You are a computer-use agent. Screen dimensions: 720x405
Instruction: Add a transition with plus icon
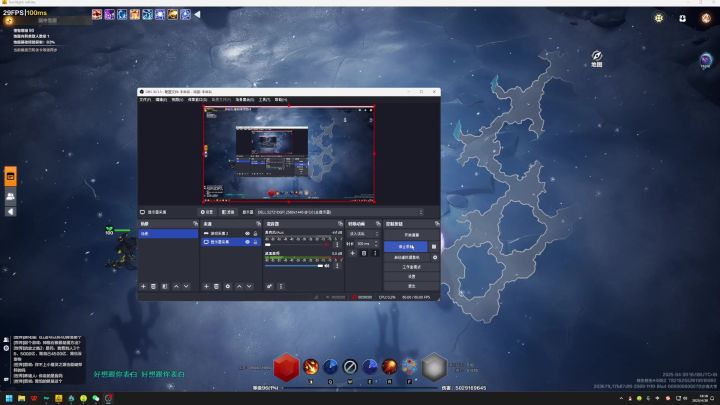click(x=353, y=253)
